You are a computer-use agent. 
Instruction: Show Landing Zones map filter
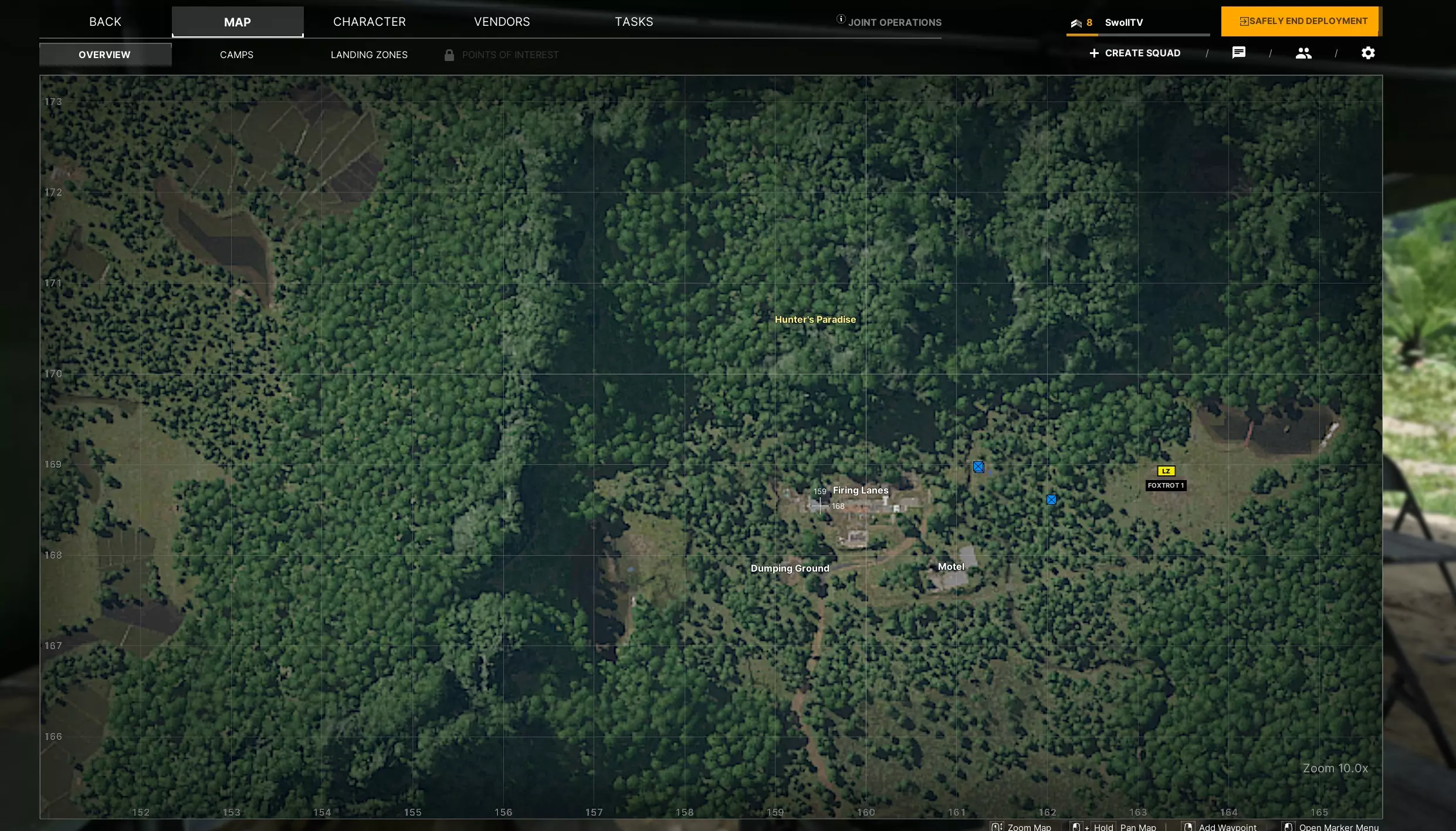pyautogui.click(x=369, y=55)
